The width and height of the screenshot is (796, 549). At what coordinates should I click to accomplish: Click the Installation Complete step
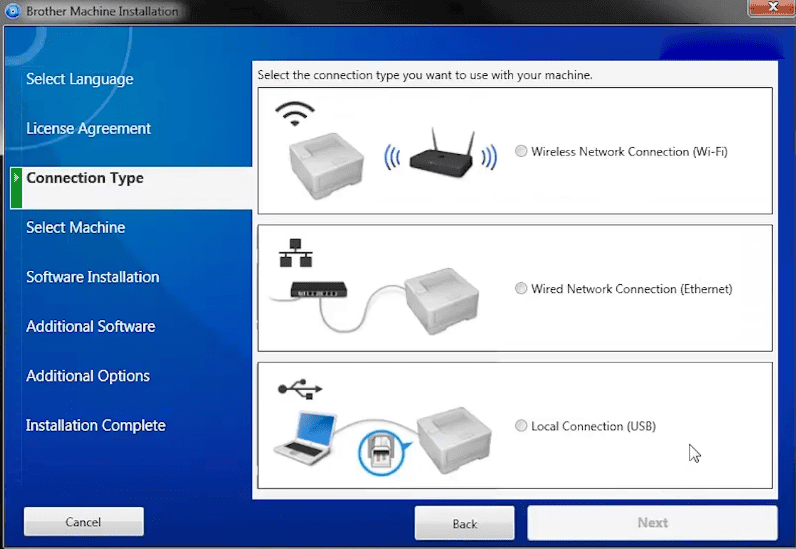95,425
